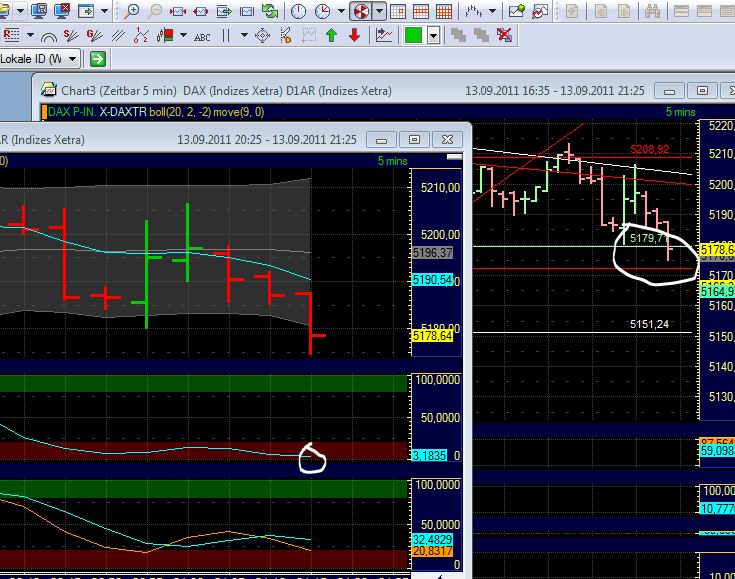Open the dropdown next to vertical lines tool
Image resolution: width=735 pixels, height=579 pixels.
pos(244,35)
